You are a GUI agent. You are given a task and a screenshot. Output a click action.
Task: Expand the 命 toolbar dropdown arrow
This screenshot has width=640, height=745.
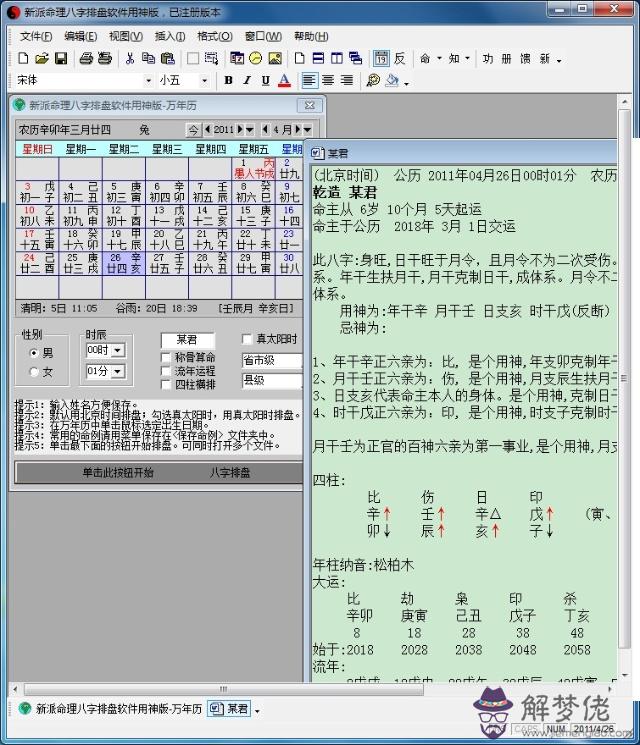pyautogui.click(x=439, y=58)
